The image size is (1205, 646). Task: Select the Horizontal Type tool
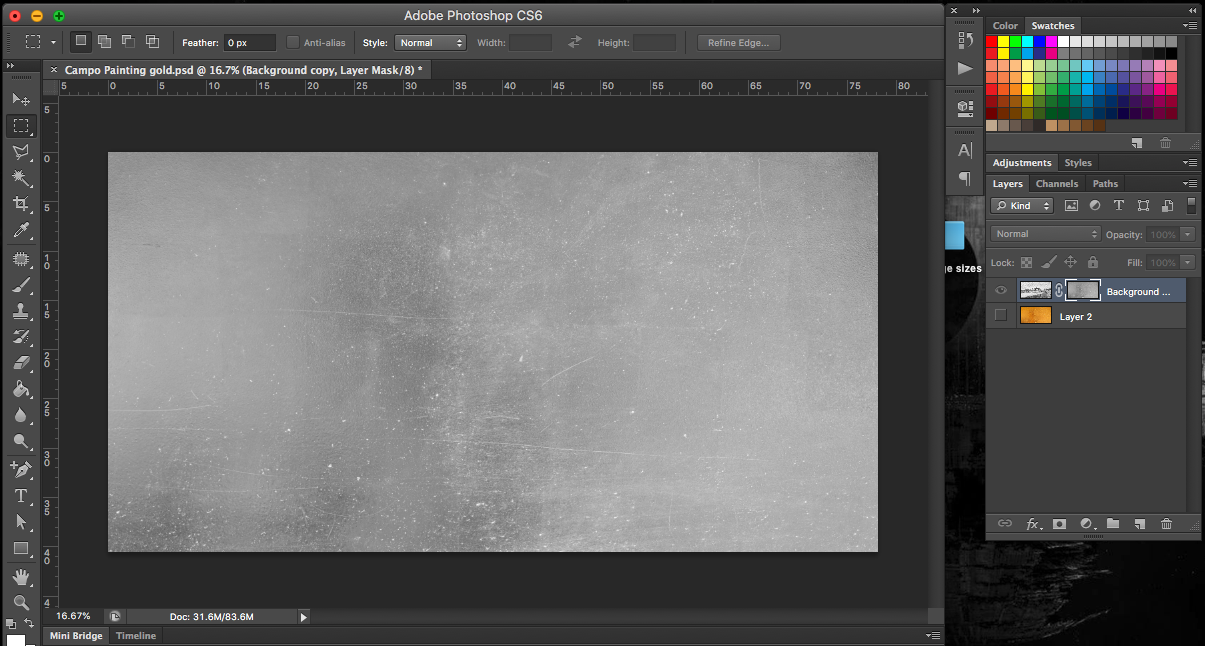click(x=22, y=495)
